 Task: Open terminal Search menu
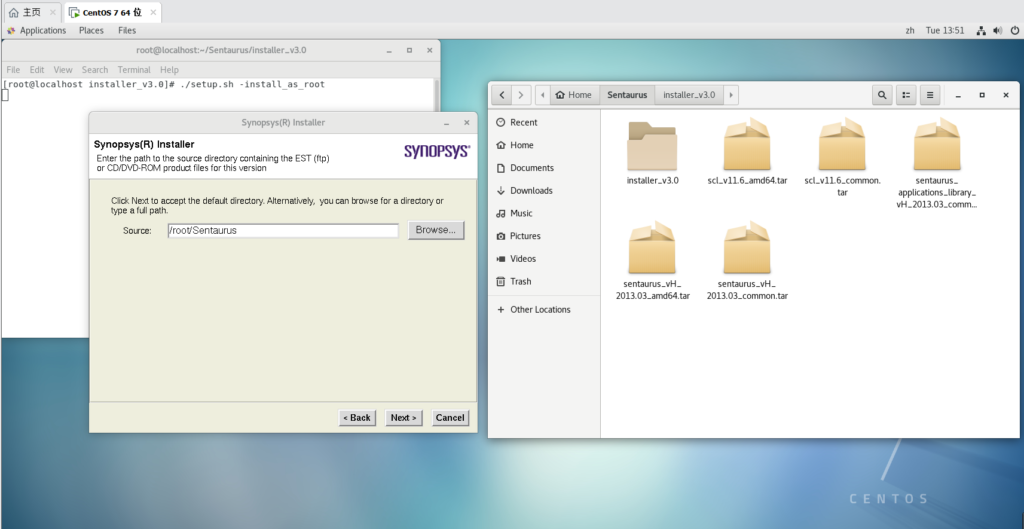pos(95,70)
